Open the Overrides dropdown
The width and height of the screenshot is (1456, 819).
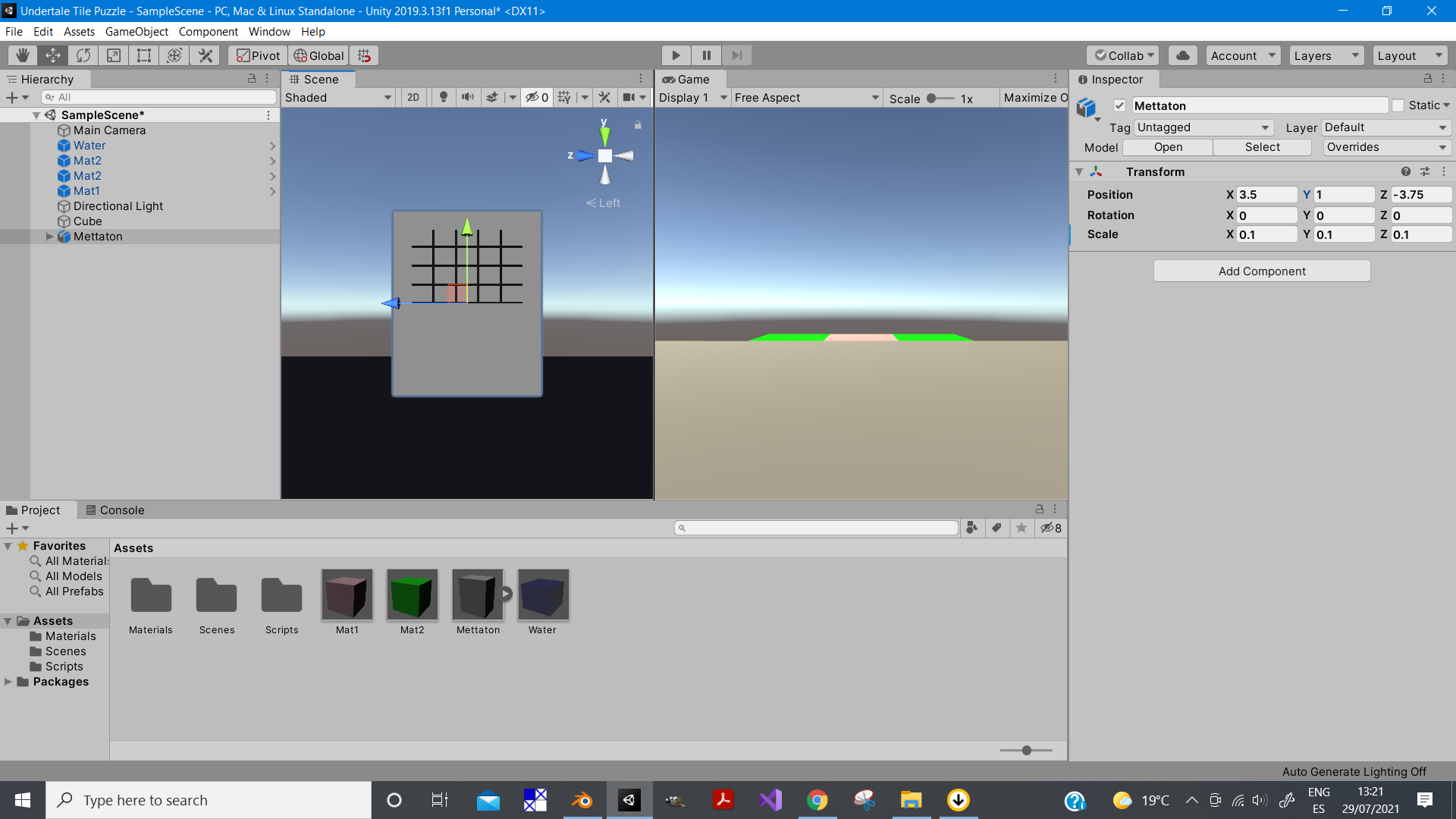[1387, 147]
